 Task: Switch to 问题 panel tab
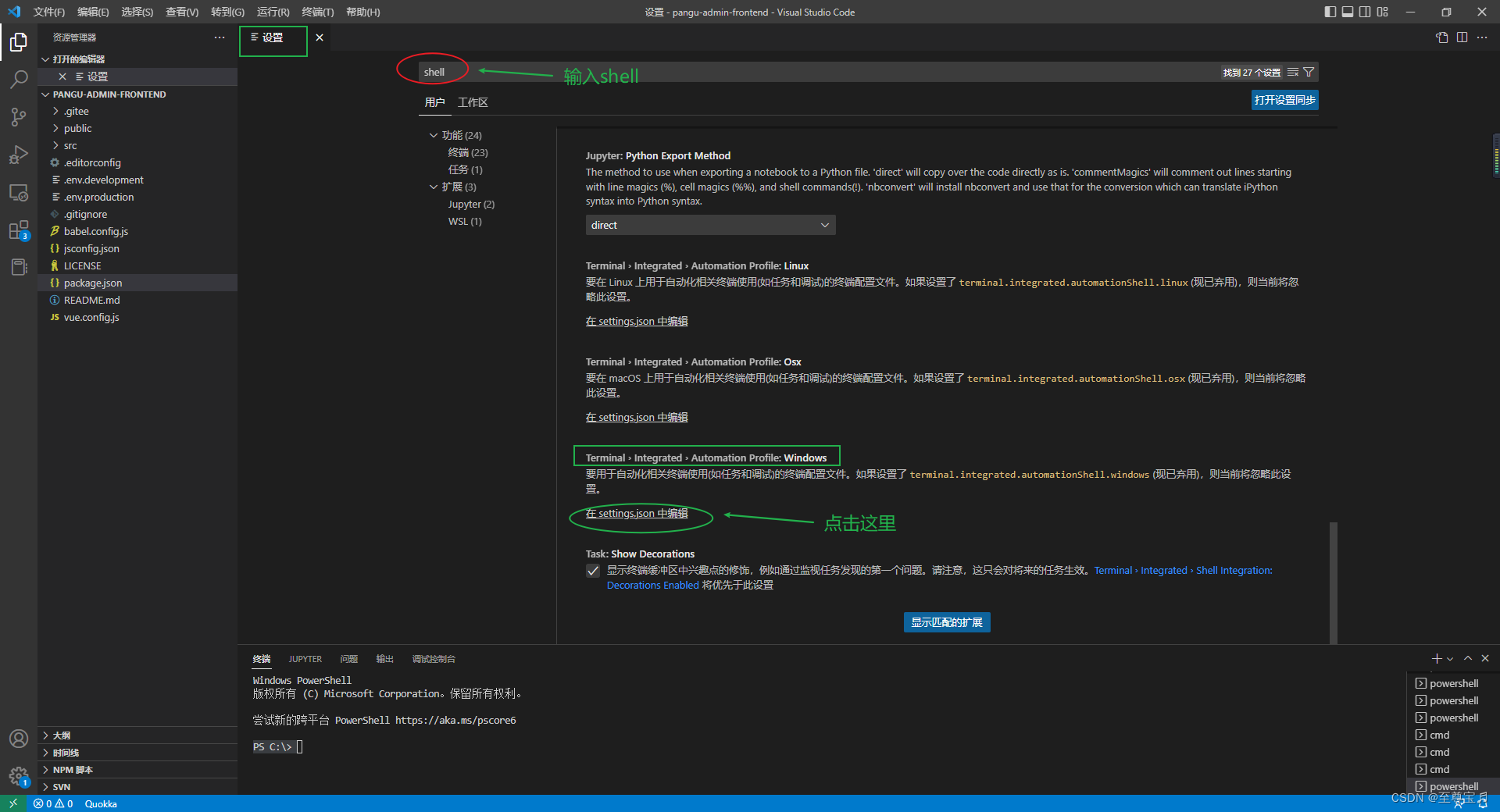point(348,659)
